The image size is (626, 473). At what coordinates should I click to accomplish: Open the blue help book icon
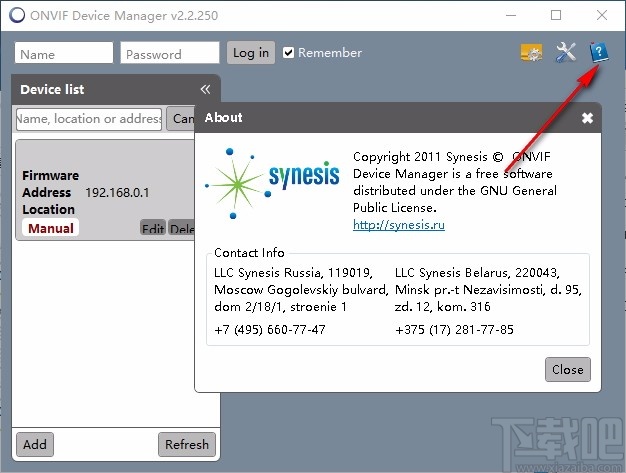[x=599, y=52]
